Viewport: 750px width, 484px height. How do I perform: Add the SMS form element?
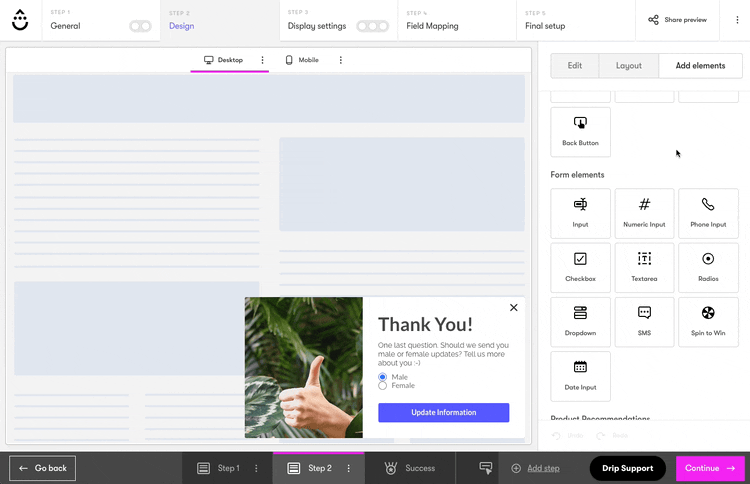(644, 321)
